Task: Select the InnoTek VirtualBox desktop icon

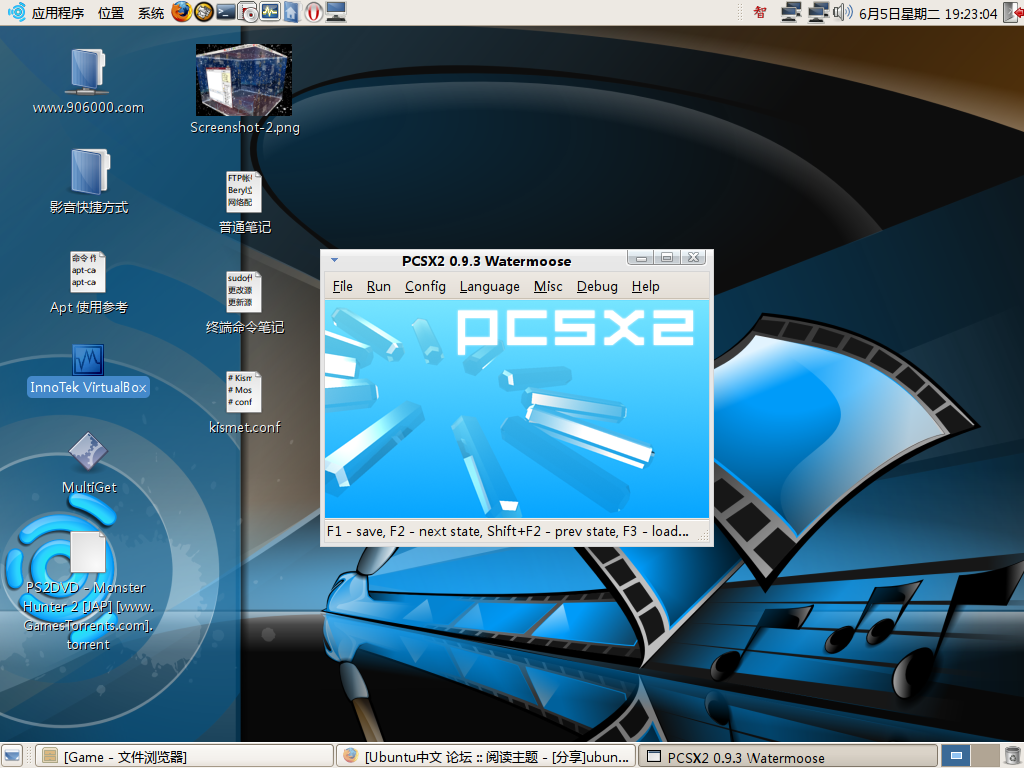Action: coord(88,370)
